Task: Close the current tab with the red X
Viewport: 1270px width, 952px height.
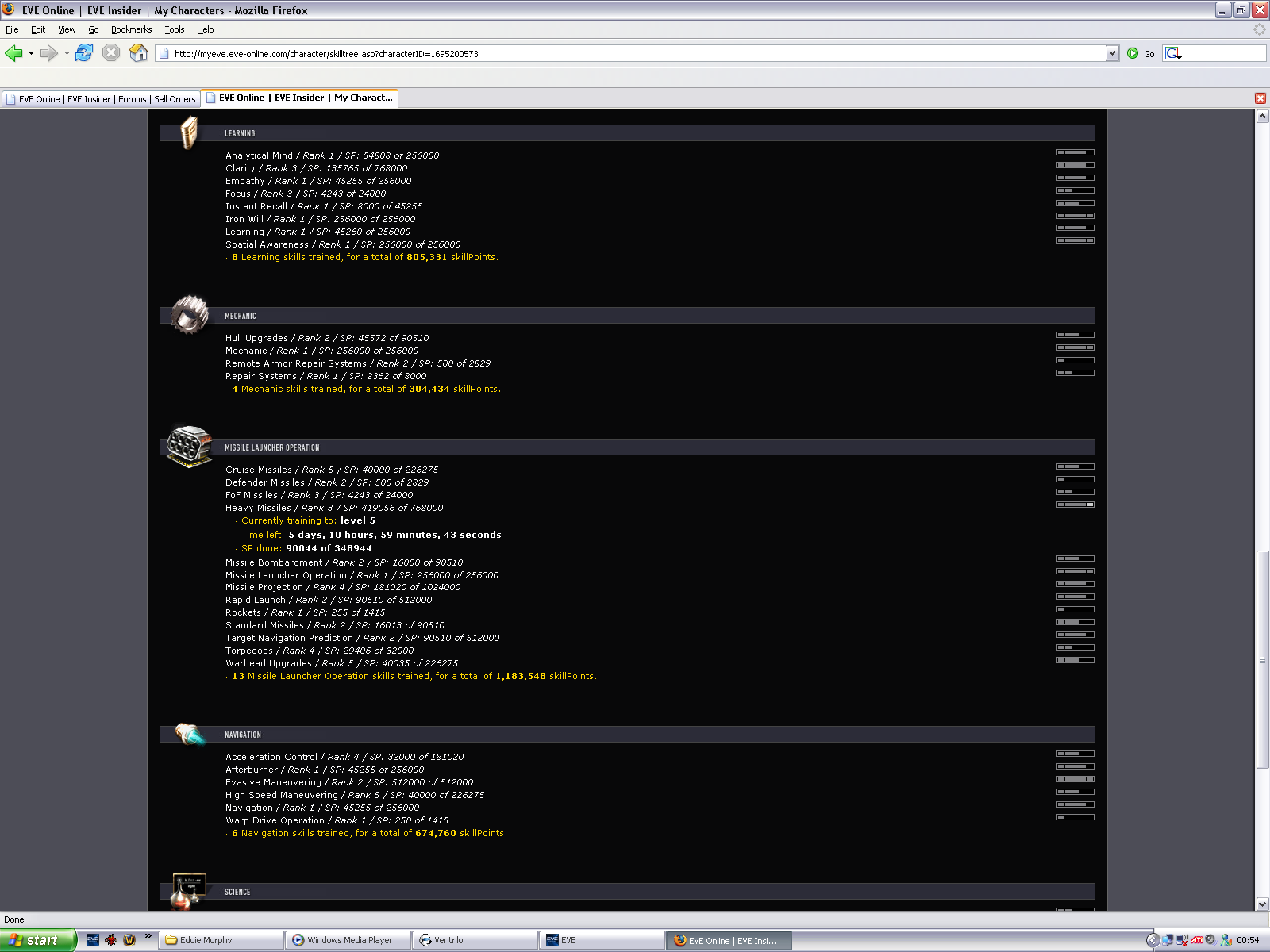Action: pyautogui.click(x=1260, y=98)
